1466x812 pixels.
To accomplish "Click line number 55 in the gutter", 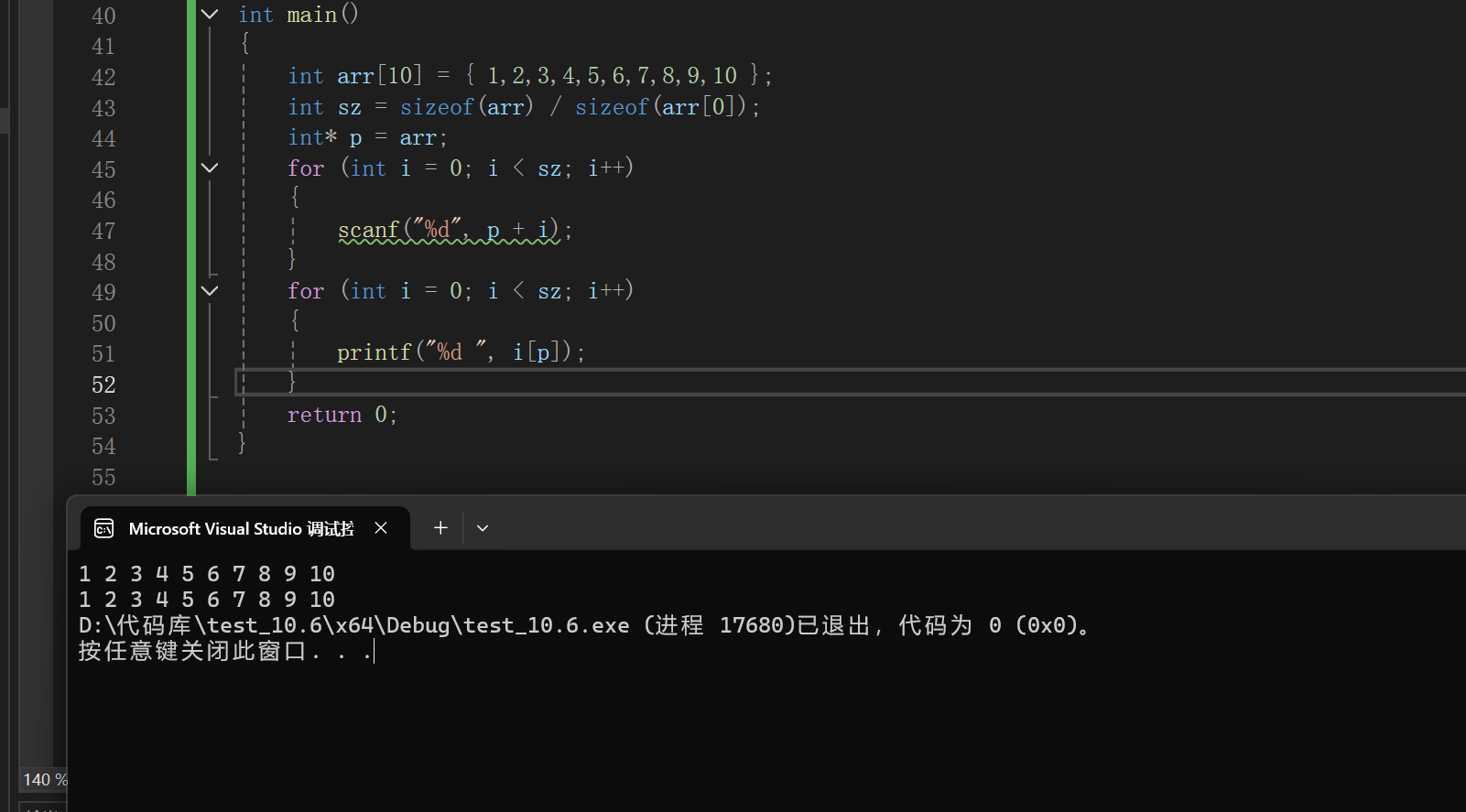I will (x=103, y=477).
